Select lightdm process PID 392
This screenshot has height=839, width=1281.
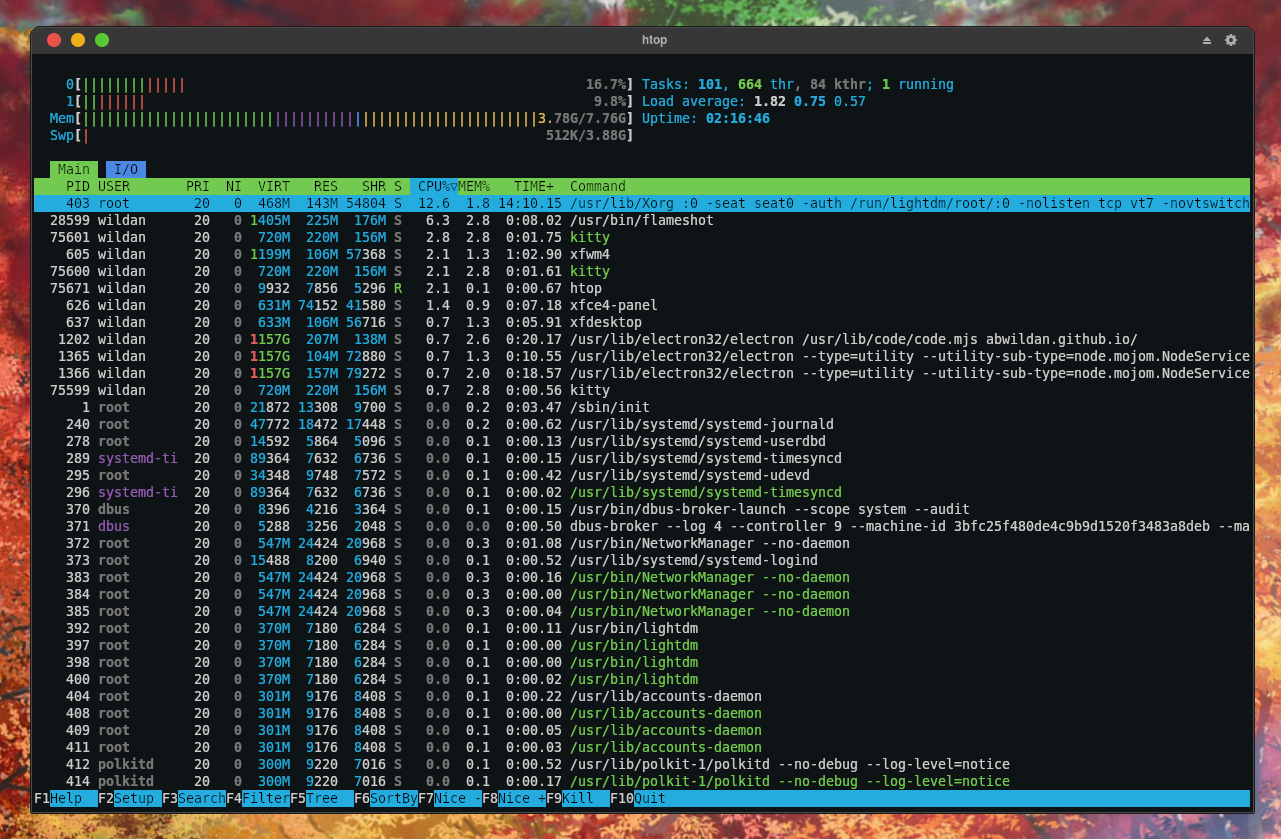click(x=642, y=628)
